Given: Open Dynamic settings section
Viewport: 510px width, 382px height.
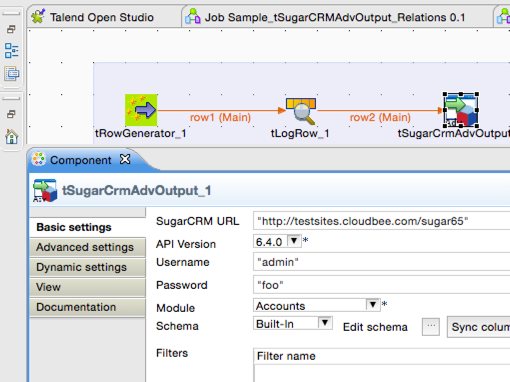Looking at the screenshot, I should [87, 267].
